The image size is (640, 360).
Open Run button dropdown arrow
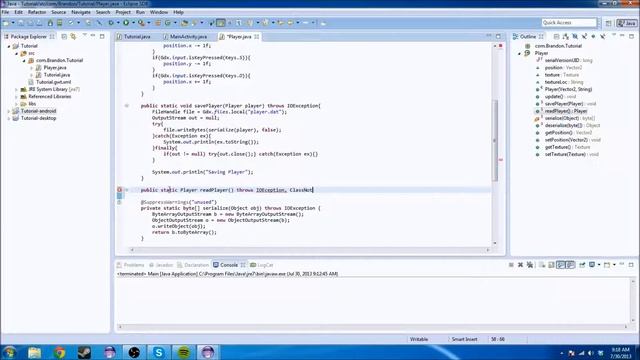(x=133, y=23)
